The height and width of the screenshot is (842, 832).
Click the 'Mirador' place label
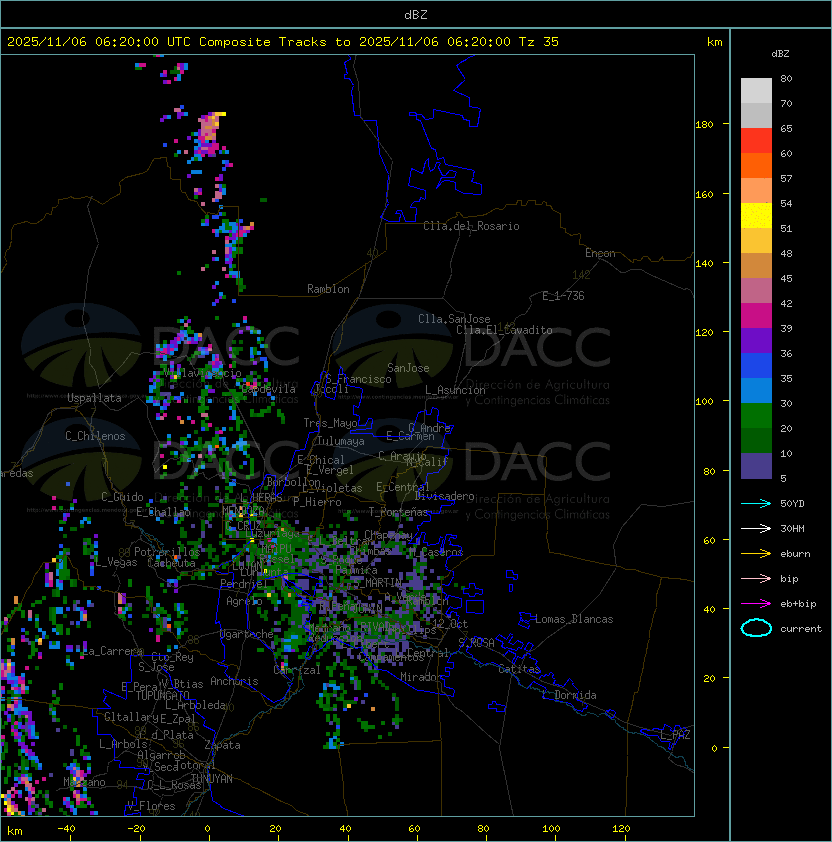pyautogui.click(x=422, y=677)
